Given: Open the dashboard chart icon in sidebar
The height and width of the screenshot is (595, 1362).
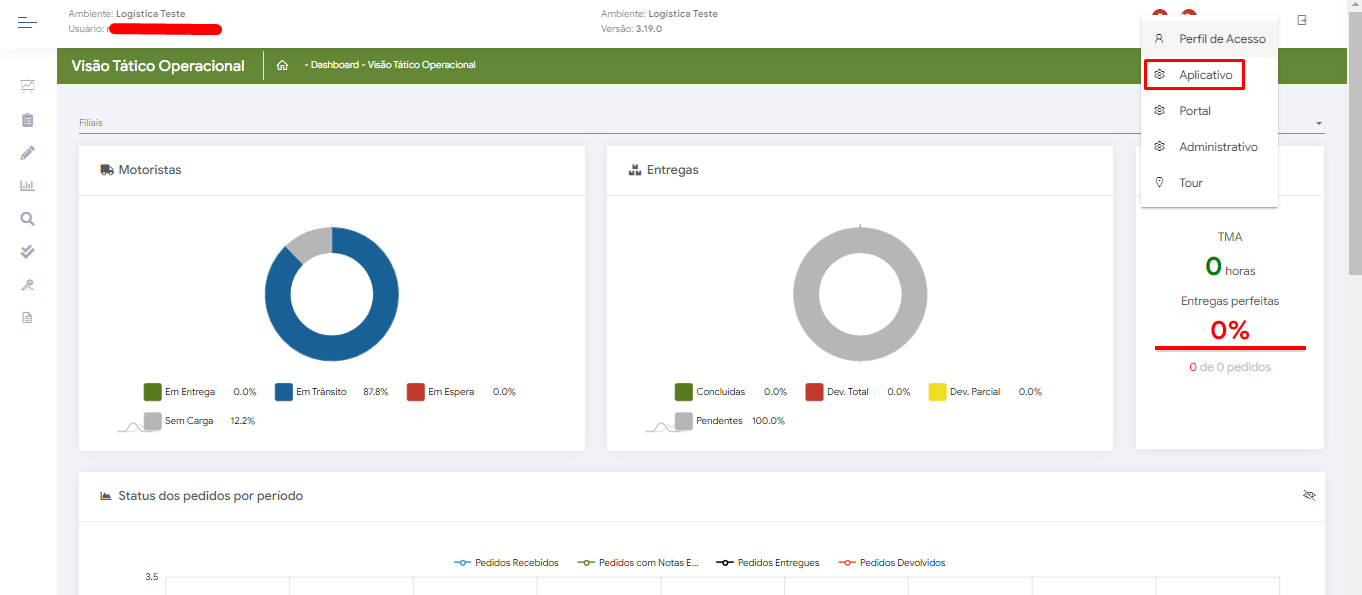Looking at the screenshot, I should pyautogui.click(x=28, y=86).
